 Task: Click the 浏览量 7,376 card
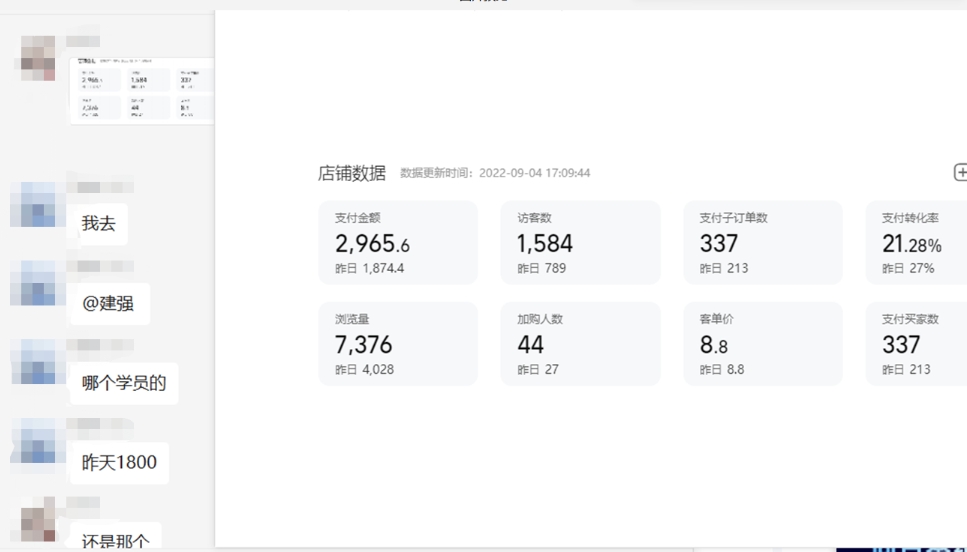398,344
